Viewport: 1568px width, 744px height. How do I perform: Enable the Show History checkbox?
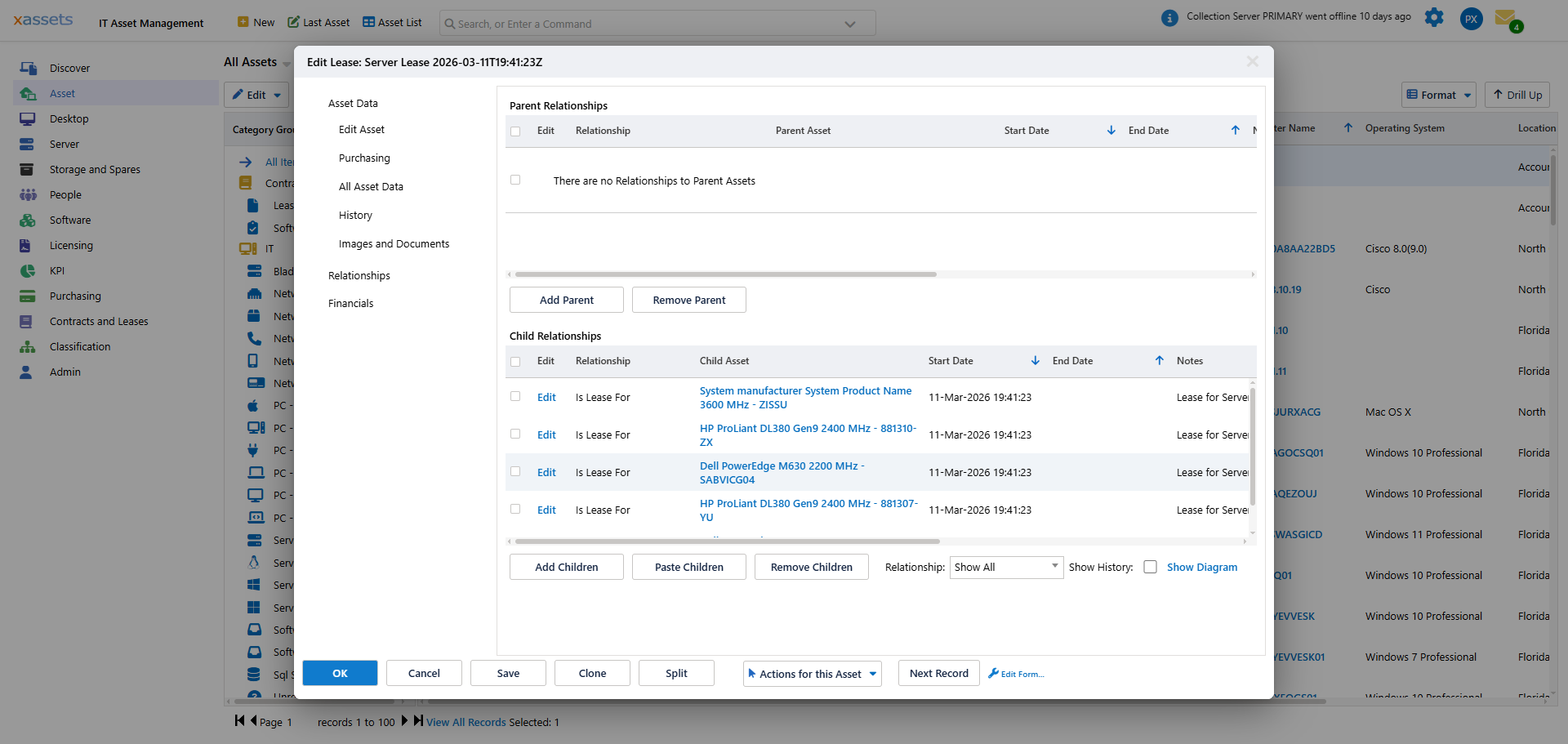click(x=1151, y=567)
